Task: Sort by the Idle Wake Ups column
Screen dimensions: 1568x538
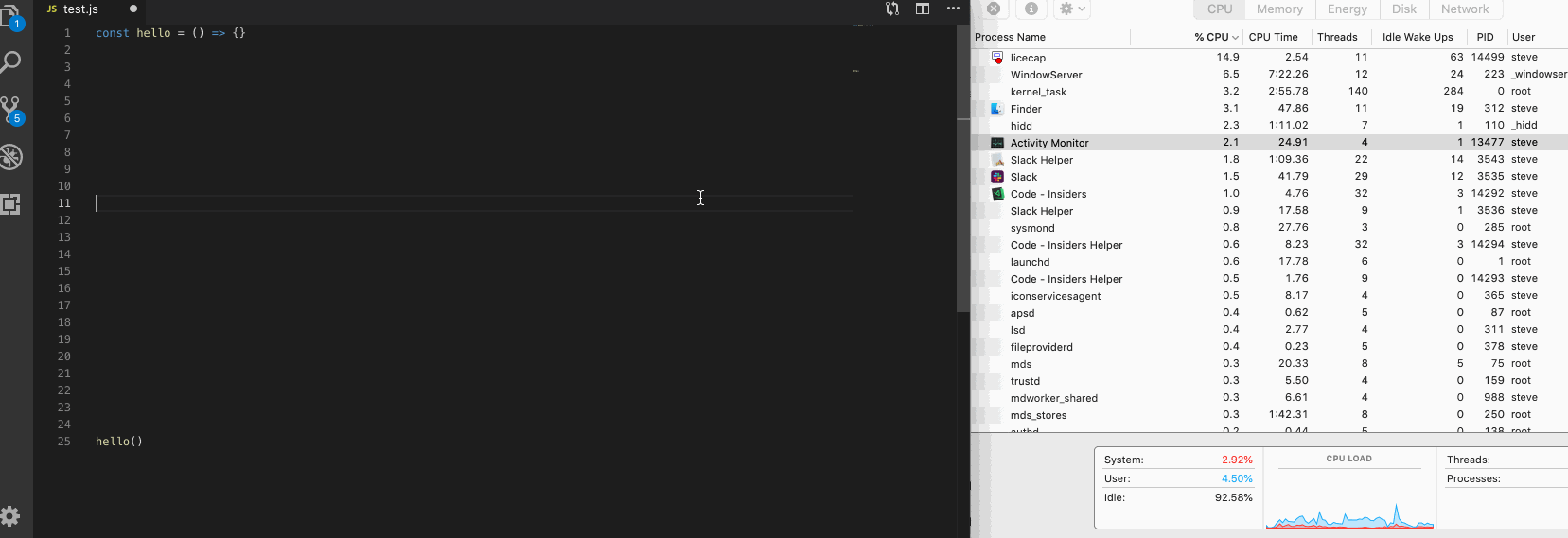Action: point(1418,37)
